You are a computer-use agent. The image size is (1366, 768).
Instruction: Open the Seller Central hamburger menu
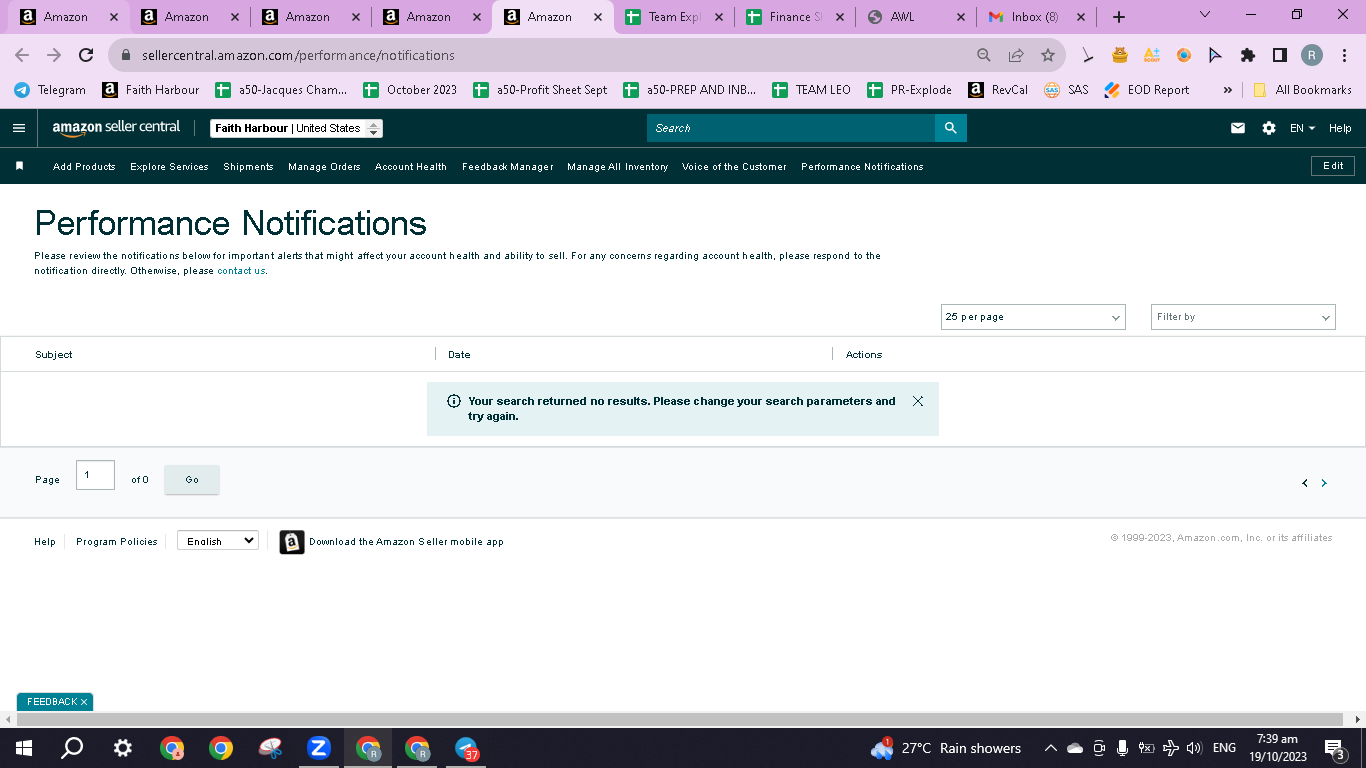pyautogui.click(x=19, y=128)
